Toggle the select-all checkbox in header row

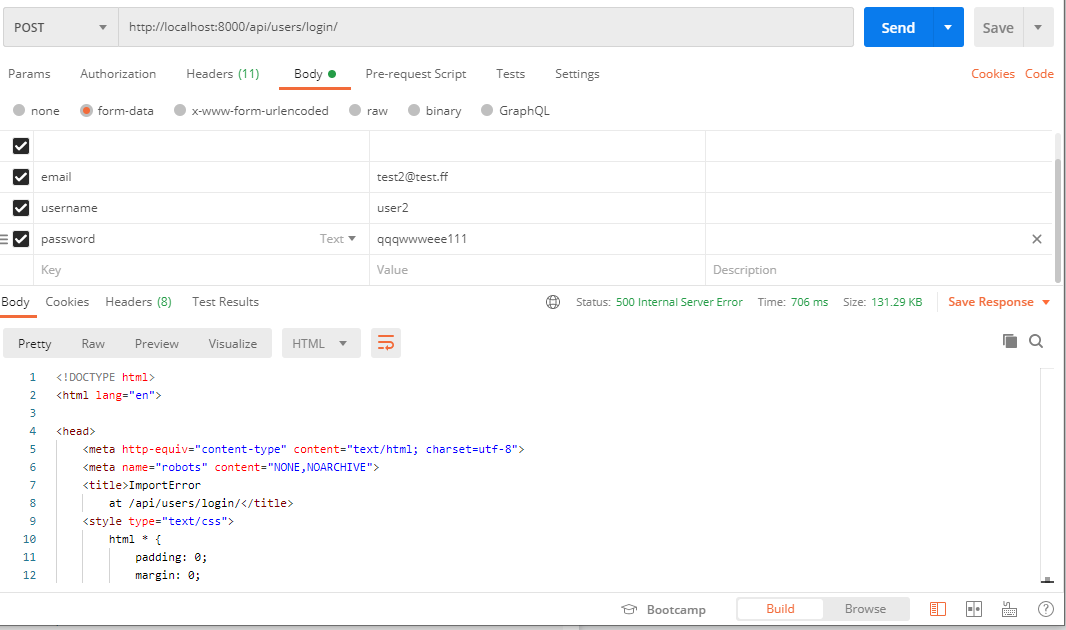coord(21,145)
